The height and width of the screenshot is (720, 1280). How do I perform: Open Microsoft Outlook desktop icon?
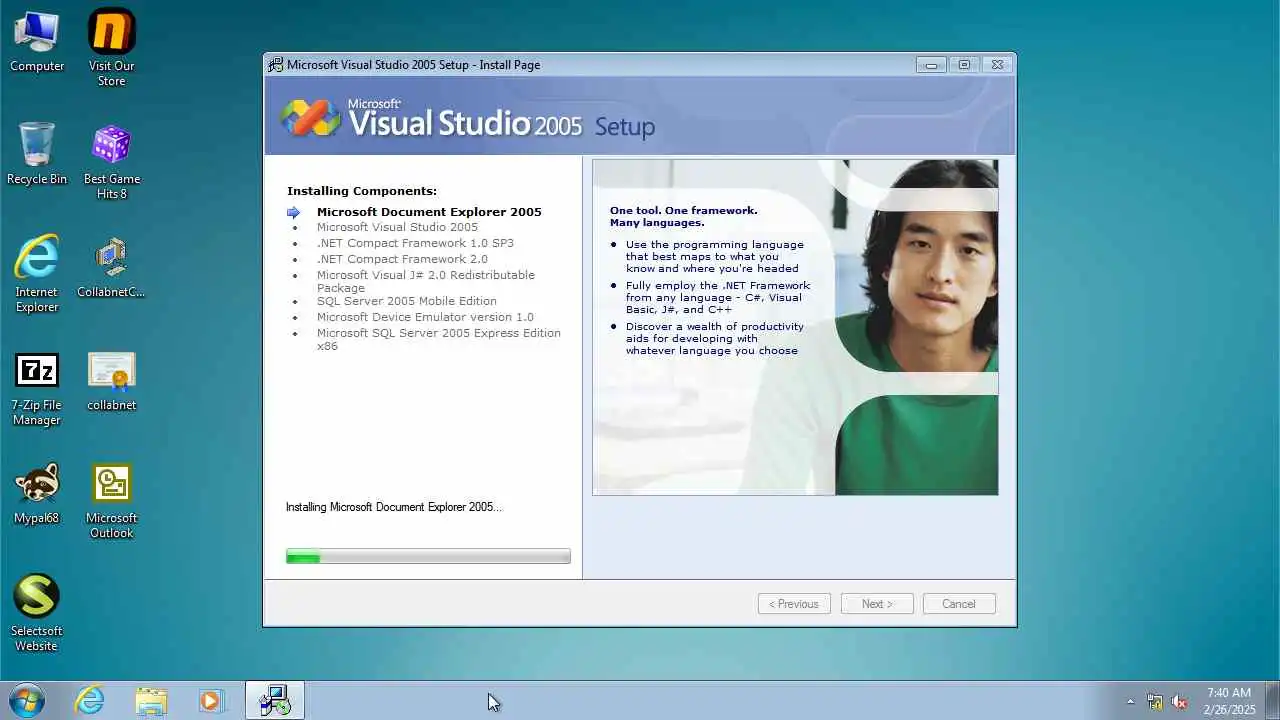[x=111, y=500]
